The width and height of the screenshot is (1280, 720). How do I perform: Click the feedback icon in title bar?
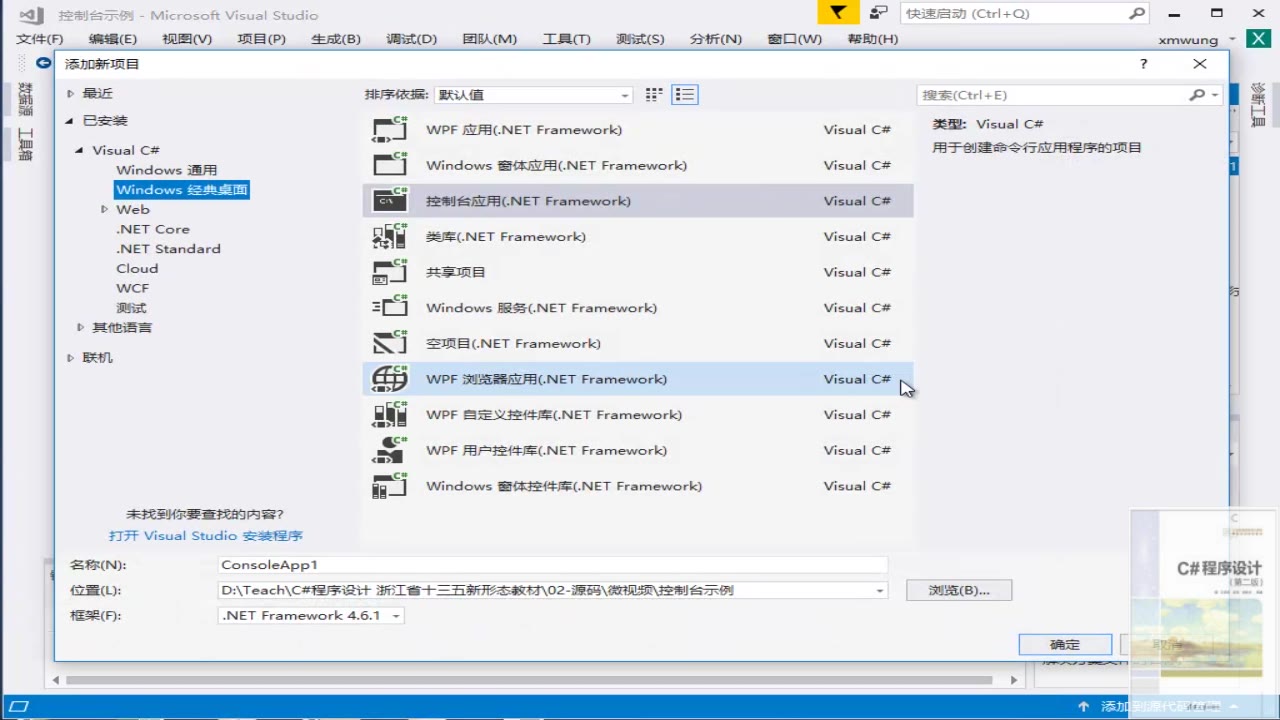coord(878,13)
